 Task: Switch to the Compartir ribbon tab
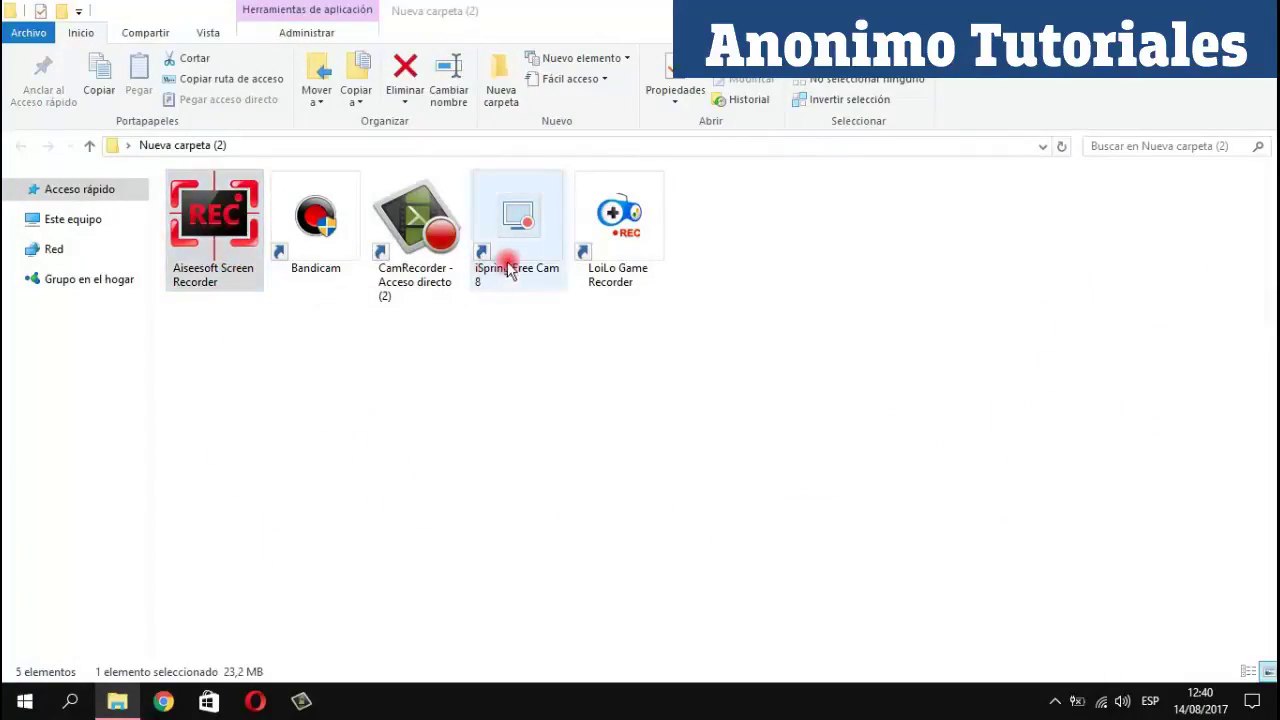(x=146, y=33)
